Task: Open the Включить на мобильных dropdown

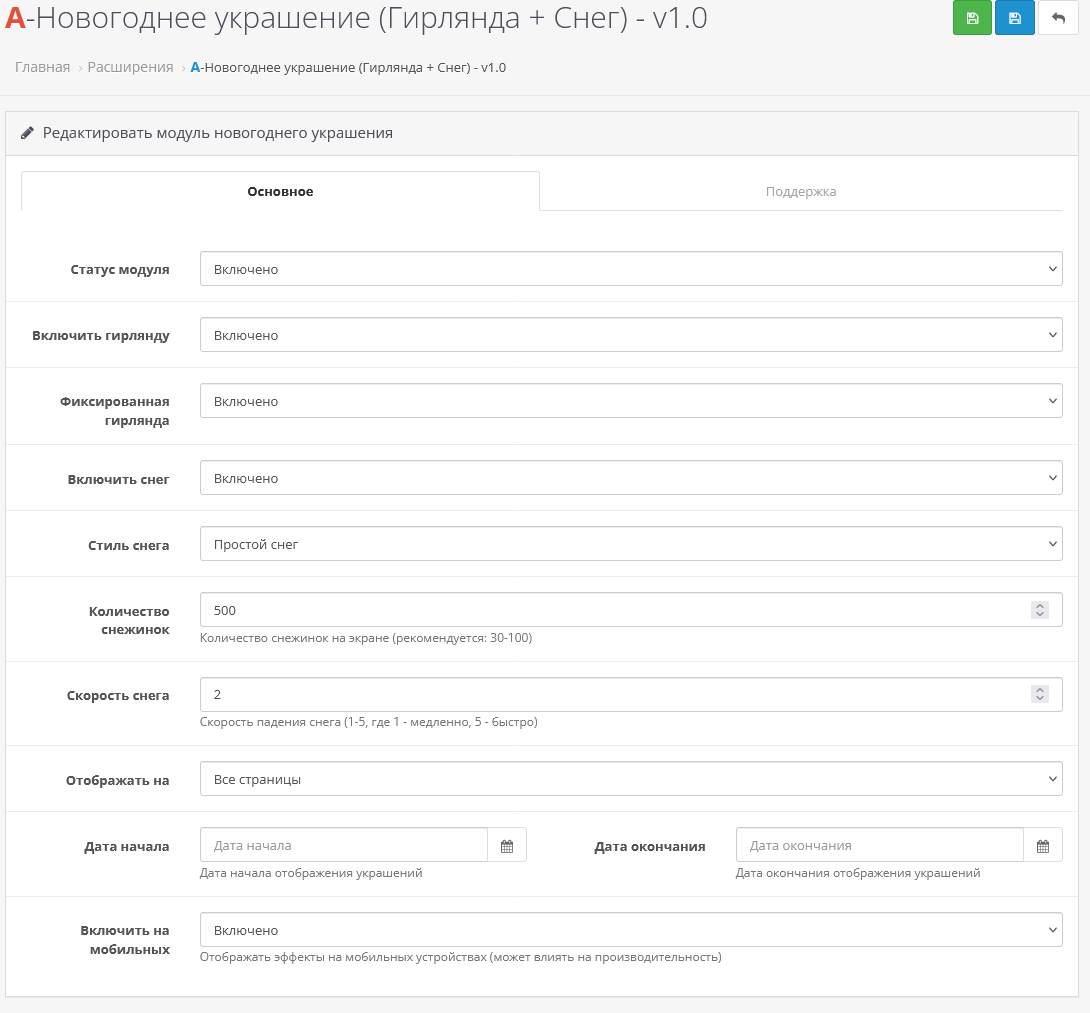Action: point(631,930)
